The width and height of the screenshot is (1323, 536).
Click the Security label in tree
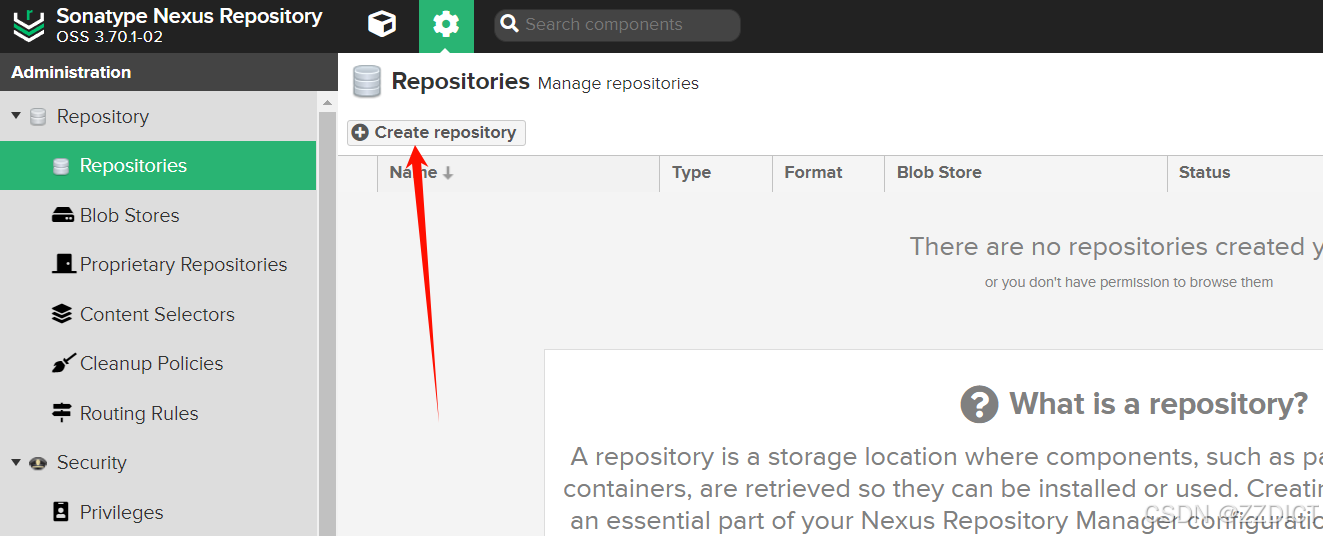92,462
